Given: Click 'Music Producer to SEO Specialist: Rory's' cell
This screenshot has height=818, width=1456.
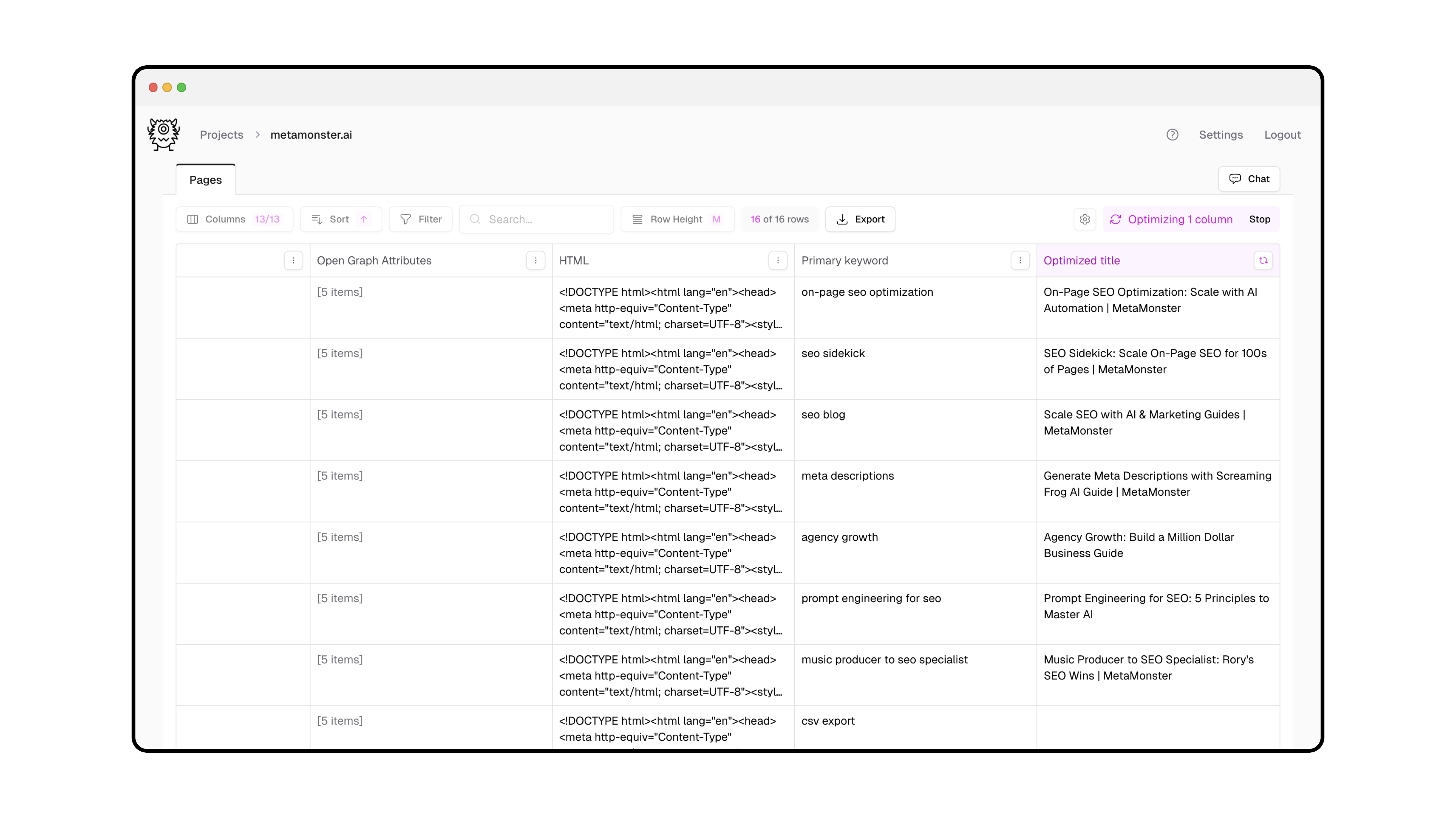Looking at the screenshot, I should click(x=1158, y=675).
